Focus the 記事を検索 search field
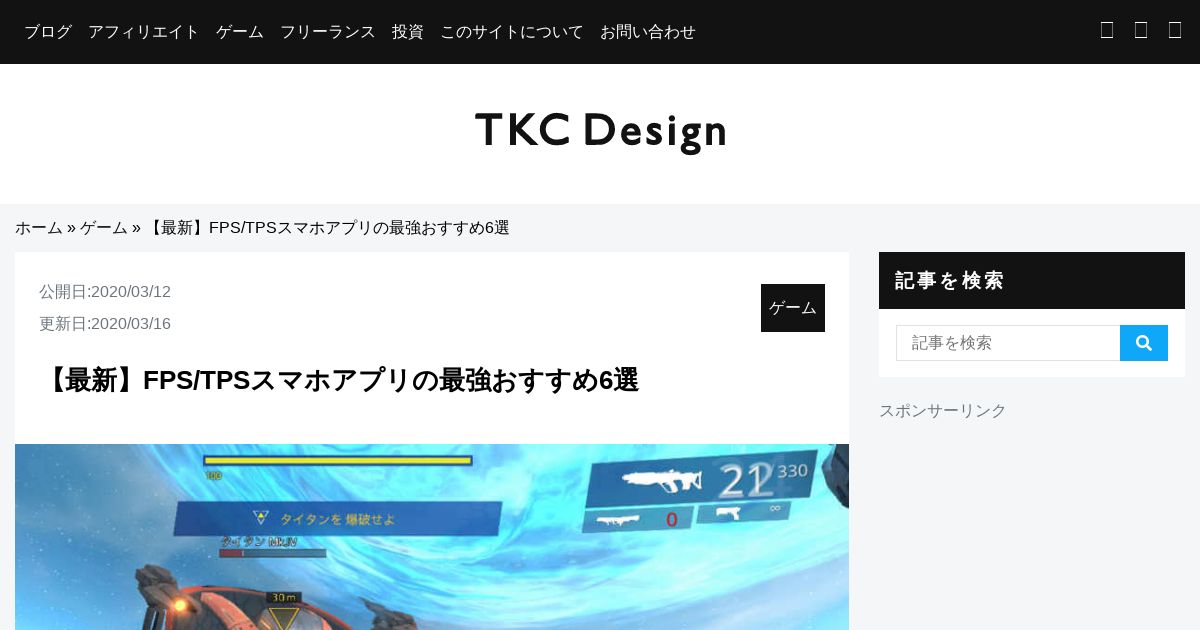 [x=1008, y=343]
